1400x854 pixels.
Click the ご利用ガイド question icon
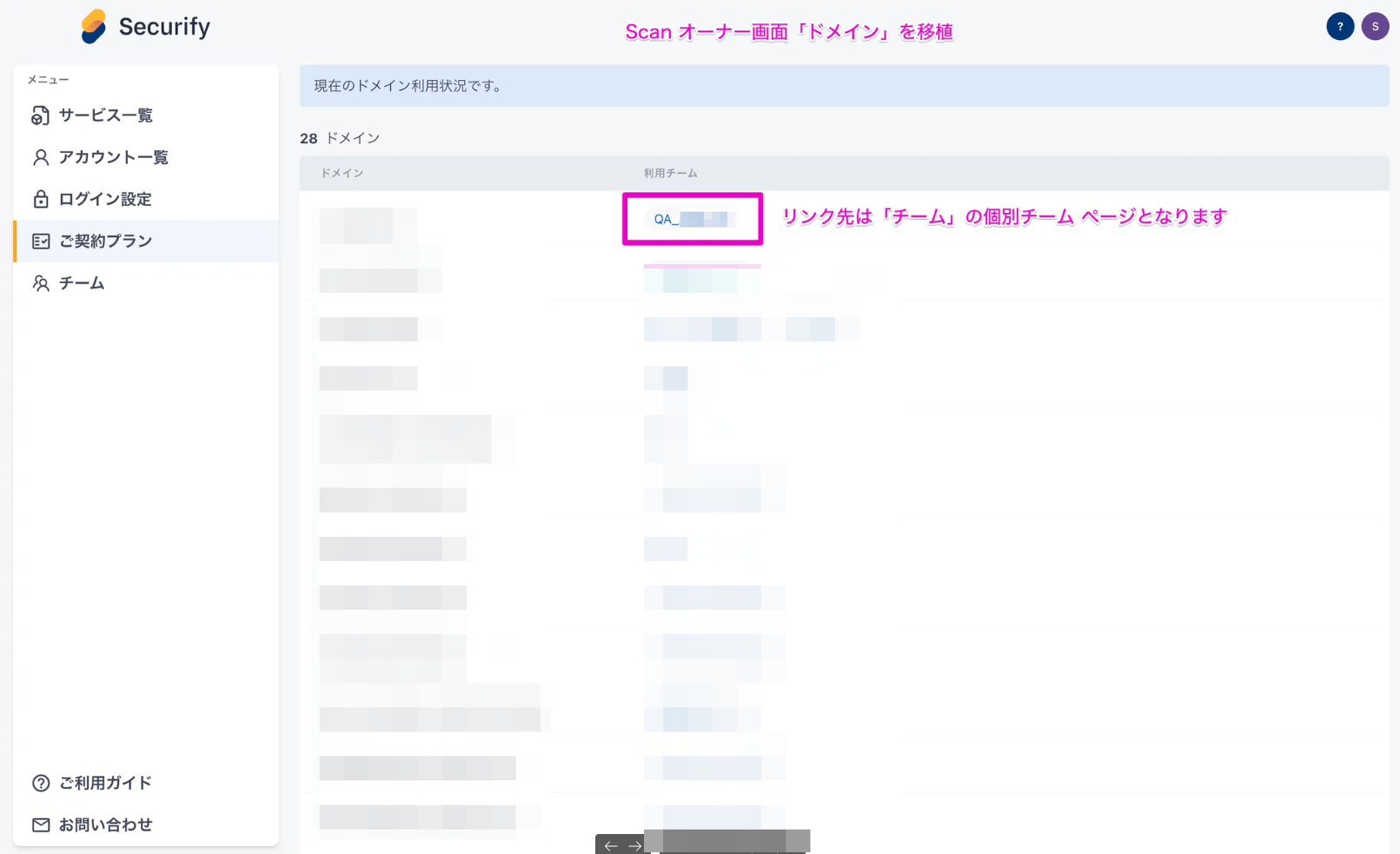click(41, 783)
